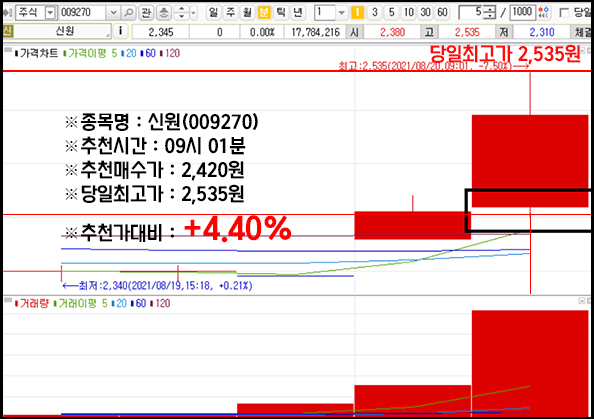Click the info 'i' icon beside 신원
The image size is (594, 419).
tap(120, 31)
